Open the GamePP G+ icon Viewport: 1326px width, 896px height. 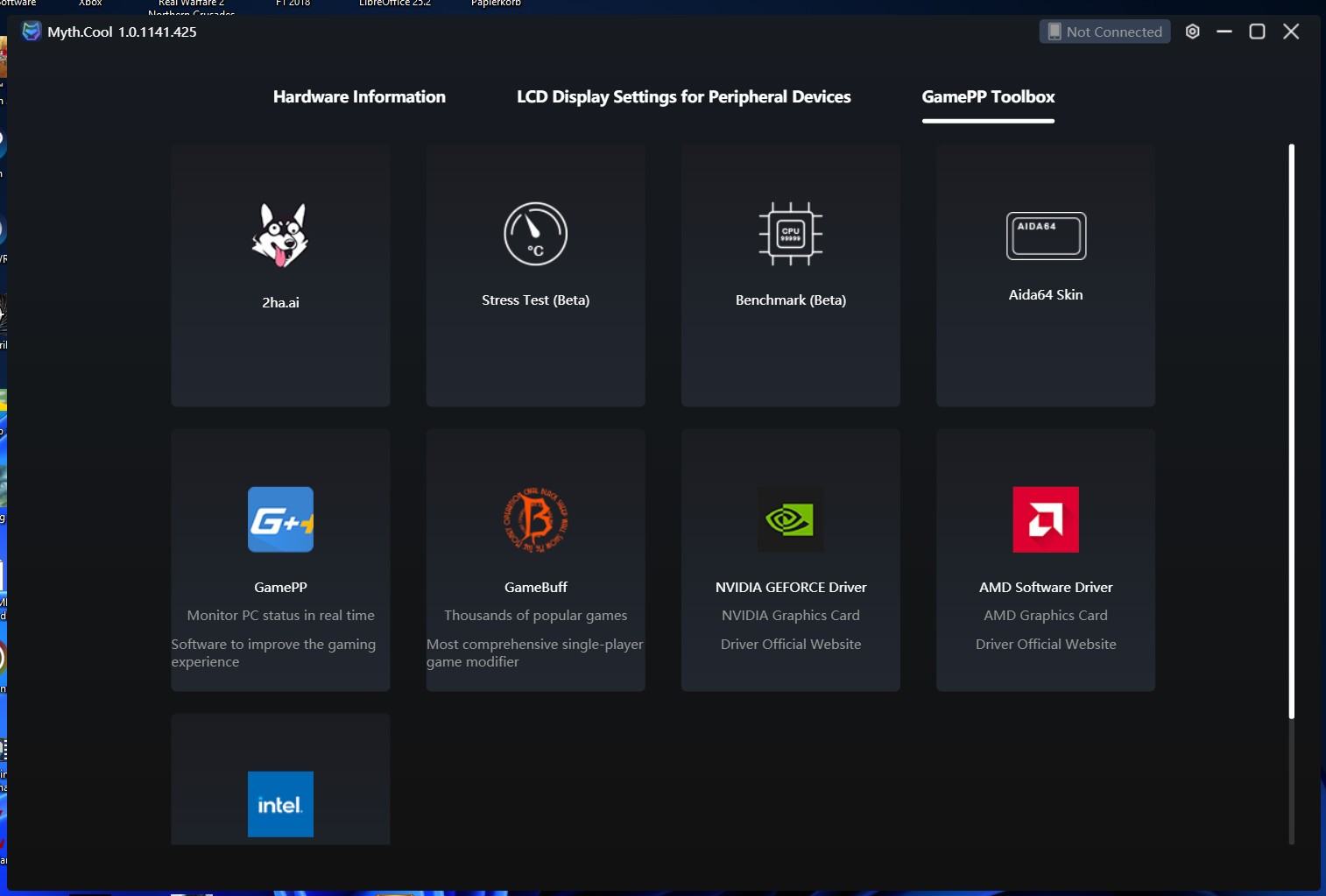[280, 519]
